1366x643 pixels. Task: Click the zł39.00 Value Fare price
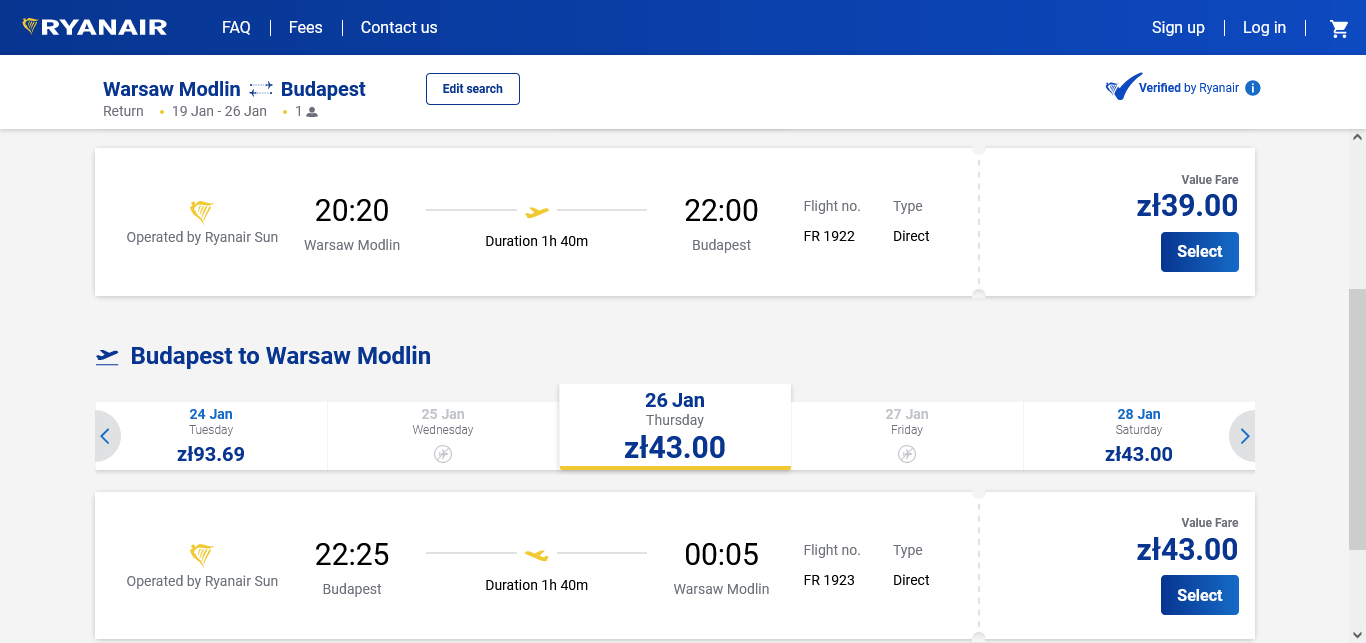[1187, 206]
